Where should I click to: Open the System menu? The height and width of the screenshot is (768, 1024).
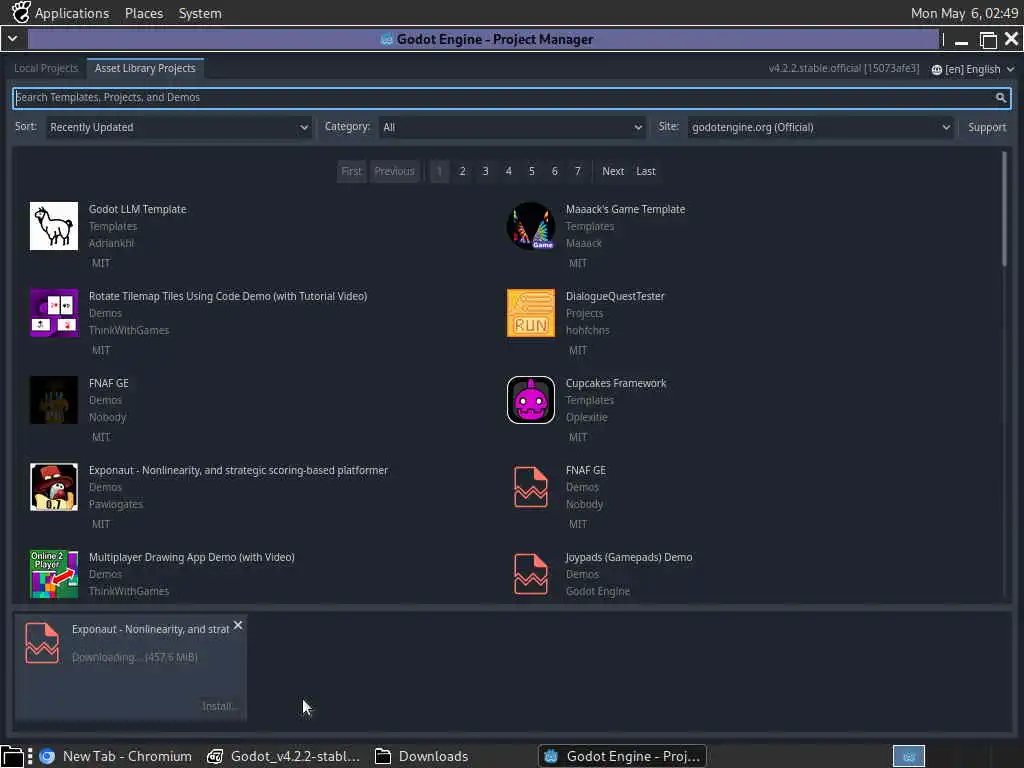[200, 13]
